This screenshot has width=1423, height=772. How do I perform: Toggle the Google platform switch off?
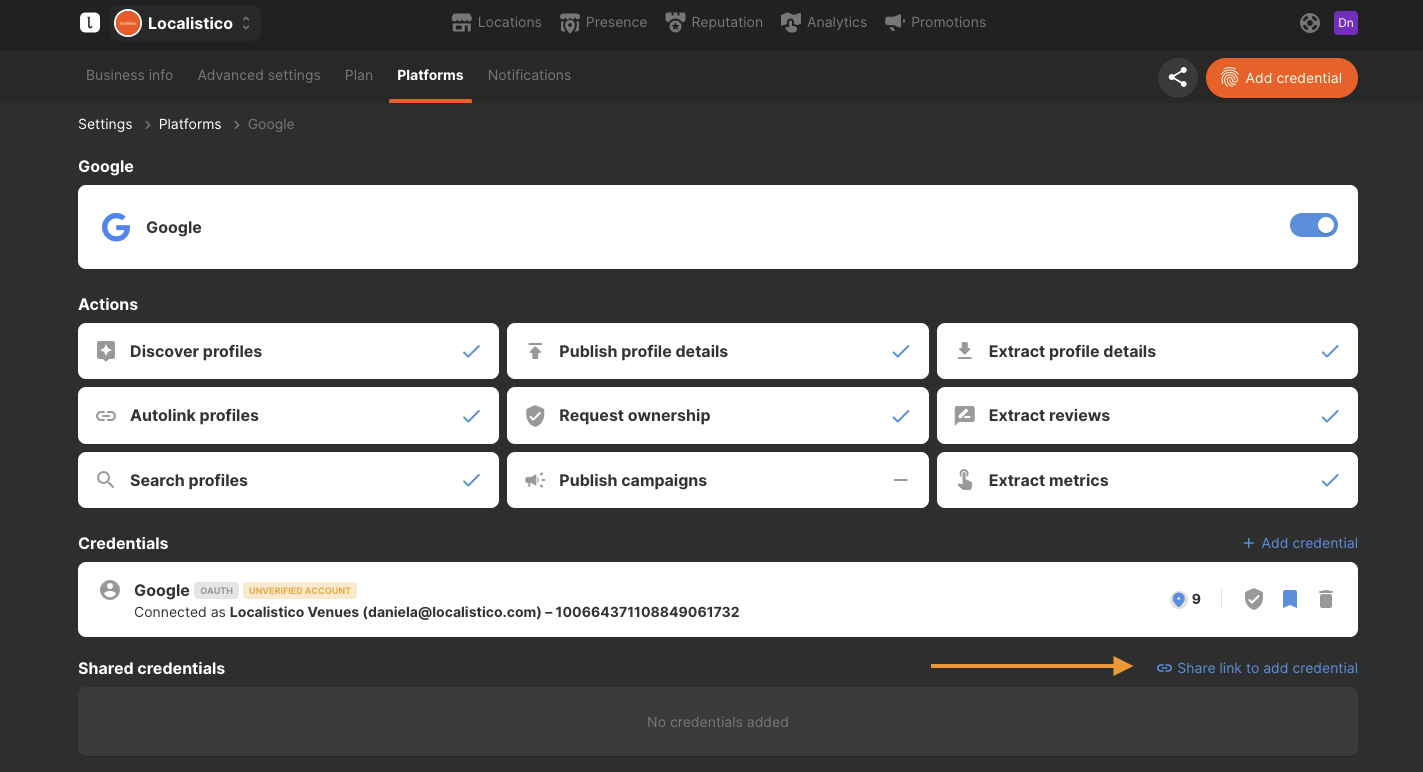[1314, 226]
